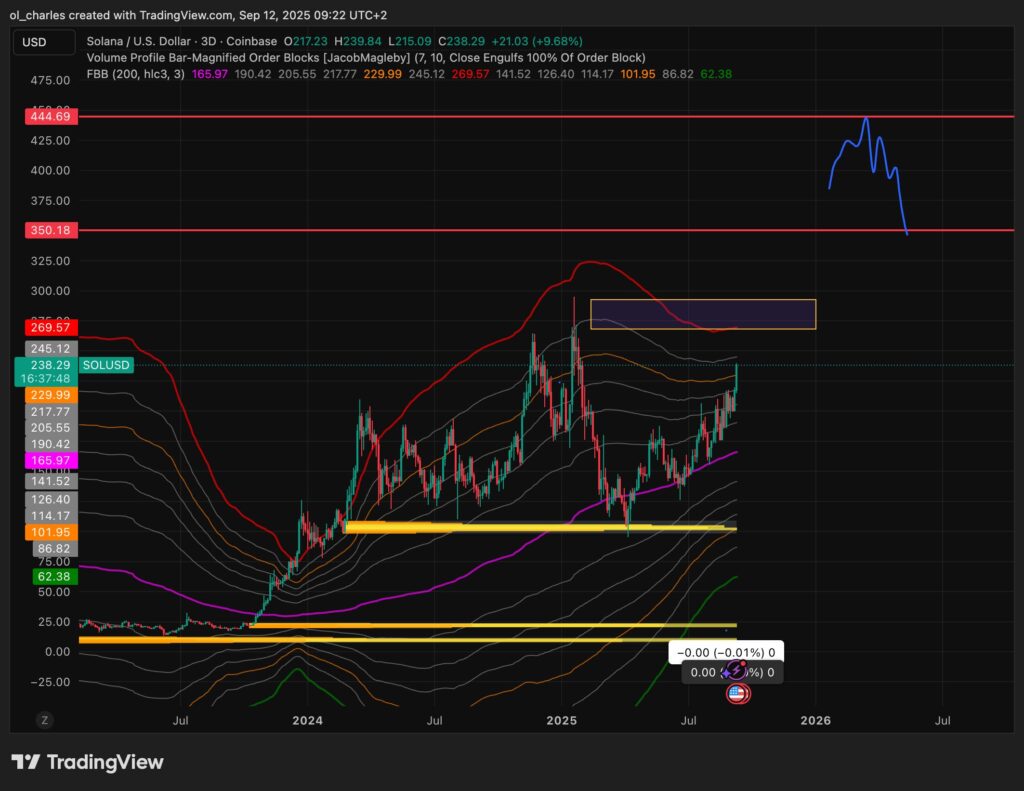Open the US flag economic event marker

737,693
